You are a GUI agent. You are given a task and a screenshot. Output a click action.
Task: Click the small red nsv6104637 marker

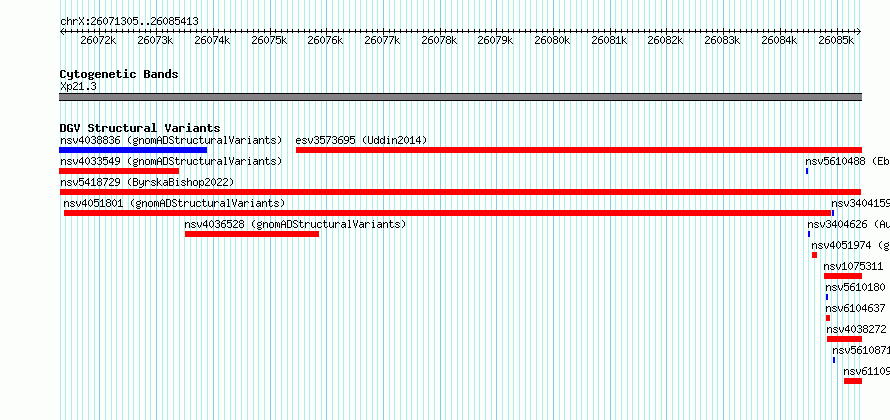(828, 318)
